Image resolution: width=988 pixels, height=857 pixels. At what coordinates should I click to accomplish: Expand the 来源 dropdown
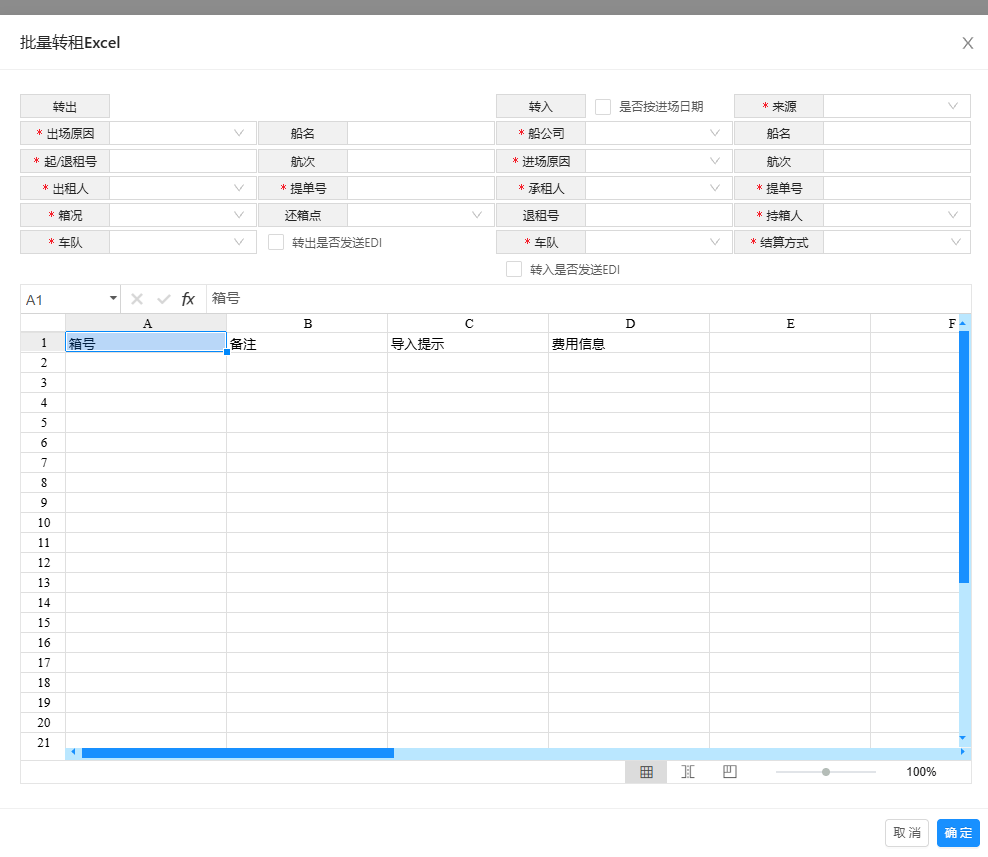(896, 106)
